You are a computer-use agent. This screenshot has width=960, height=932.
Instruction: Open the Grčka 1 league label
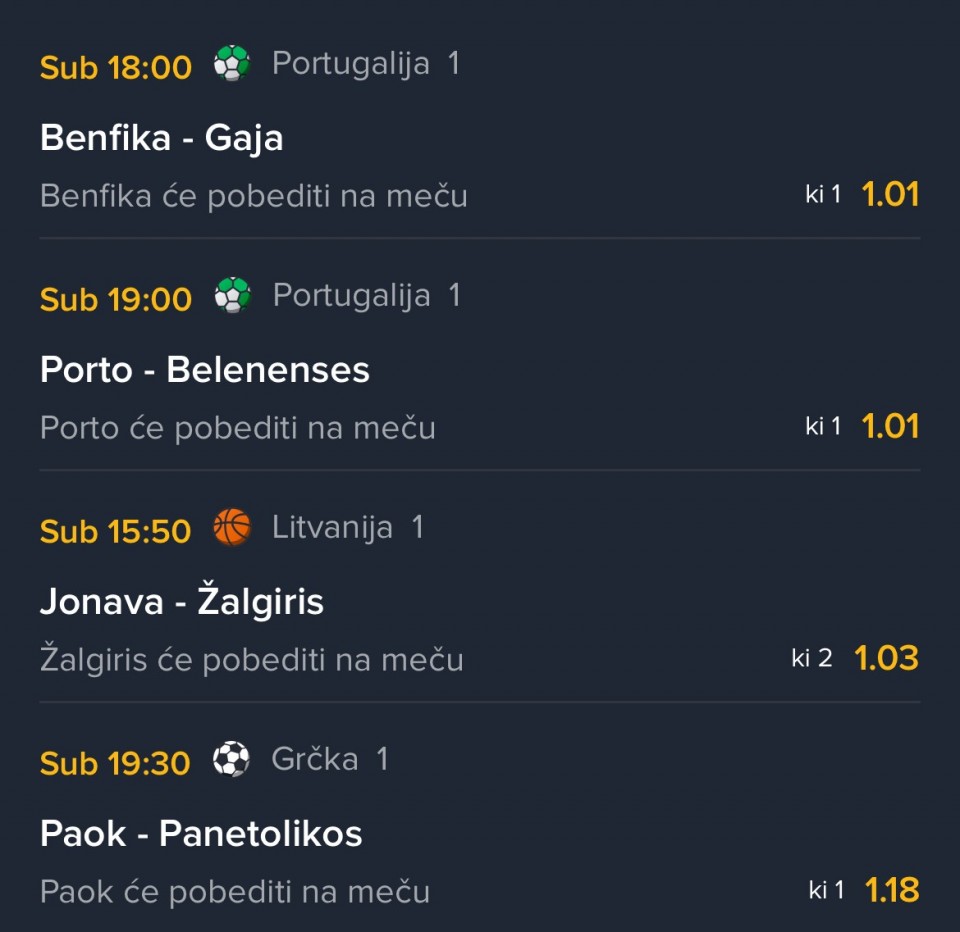[x=329, y=760]
